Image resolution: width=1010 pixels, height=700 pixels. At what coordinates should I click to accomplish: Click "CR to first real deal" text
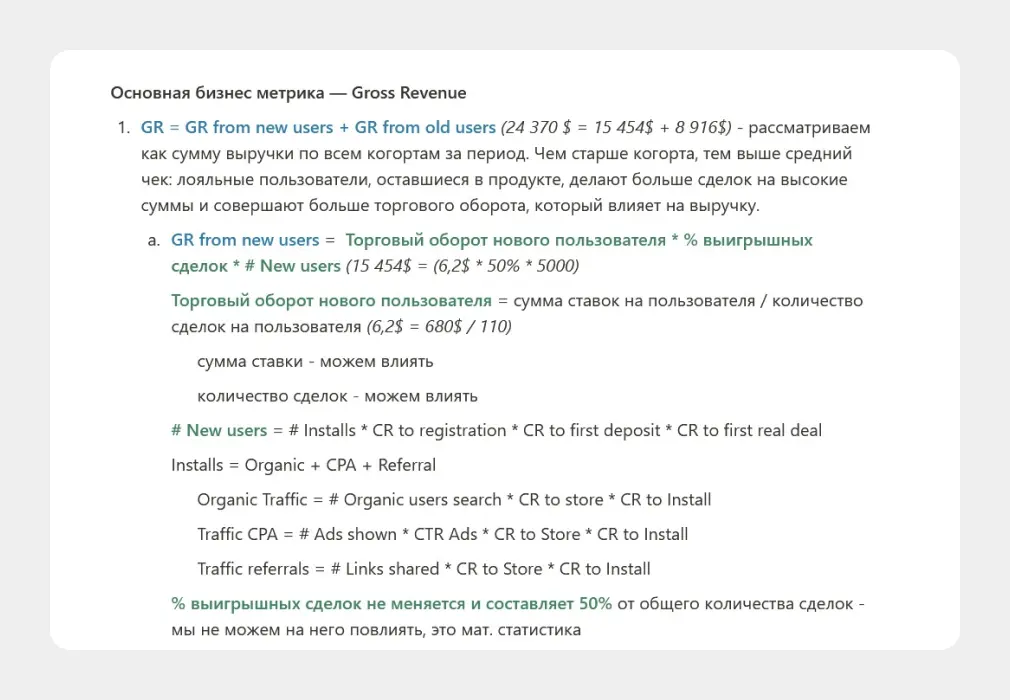[749, 430]
